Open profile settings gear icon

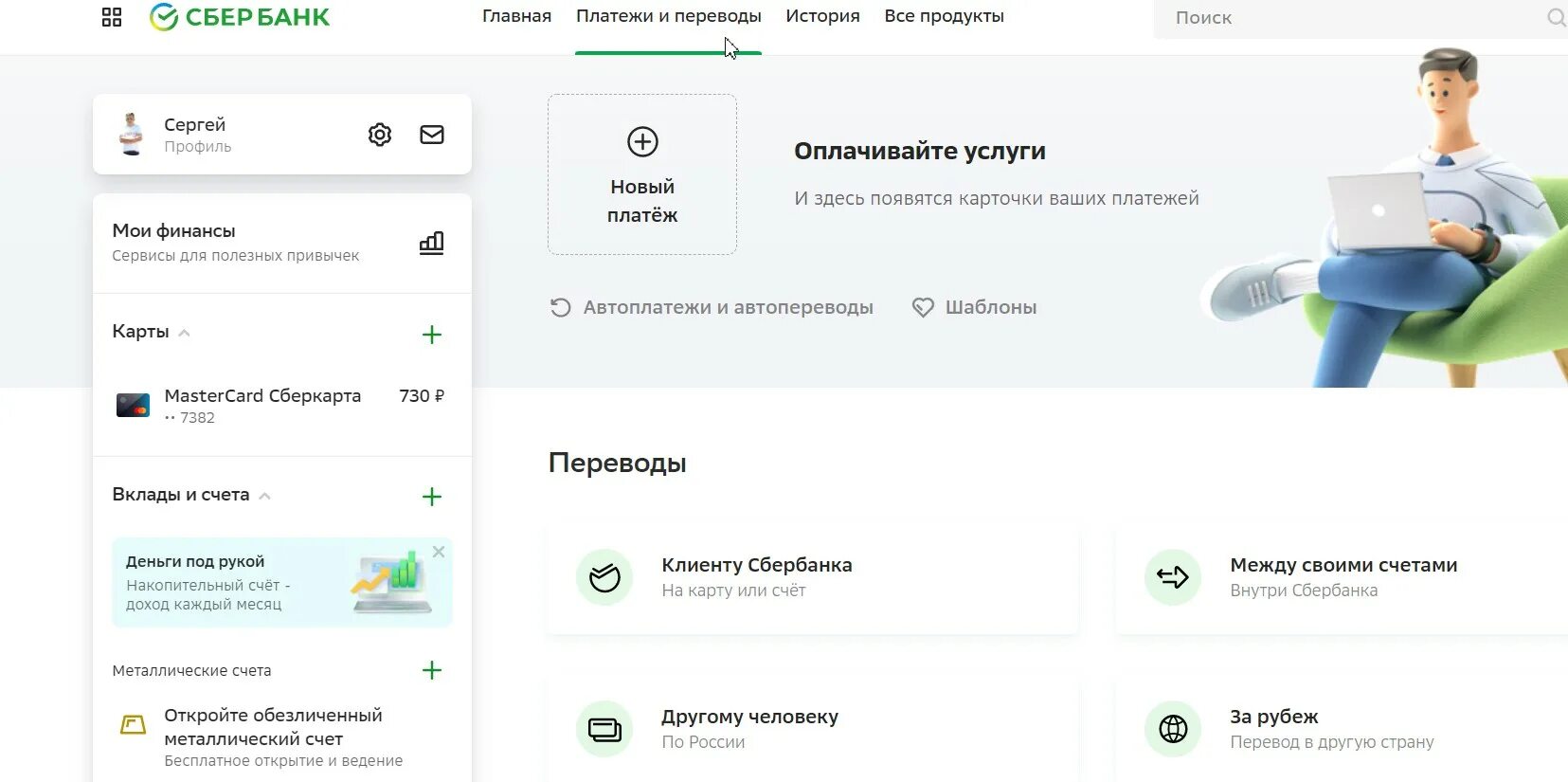380,135
